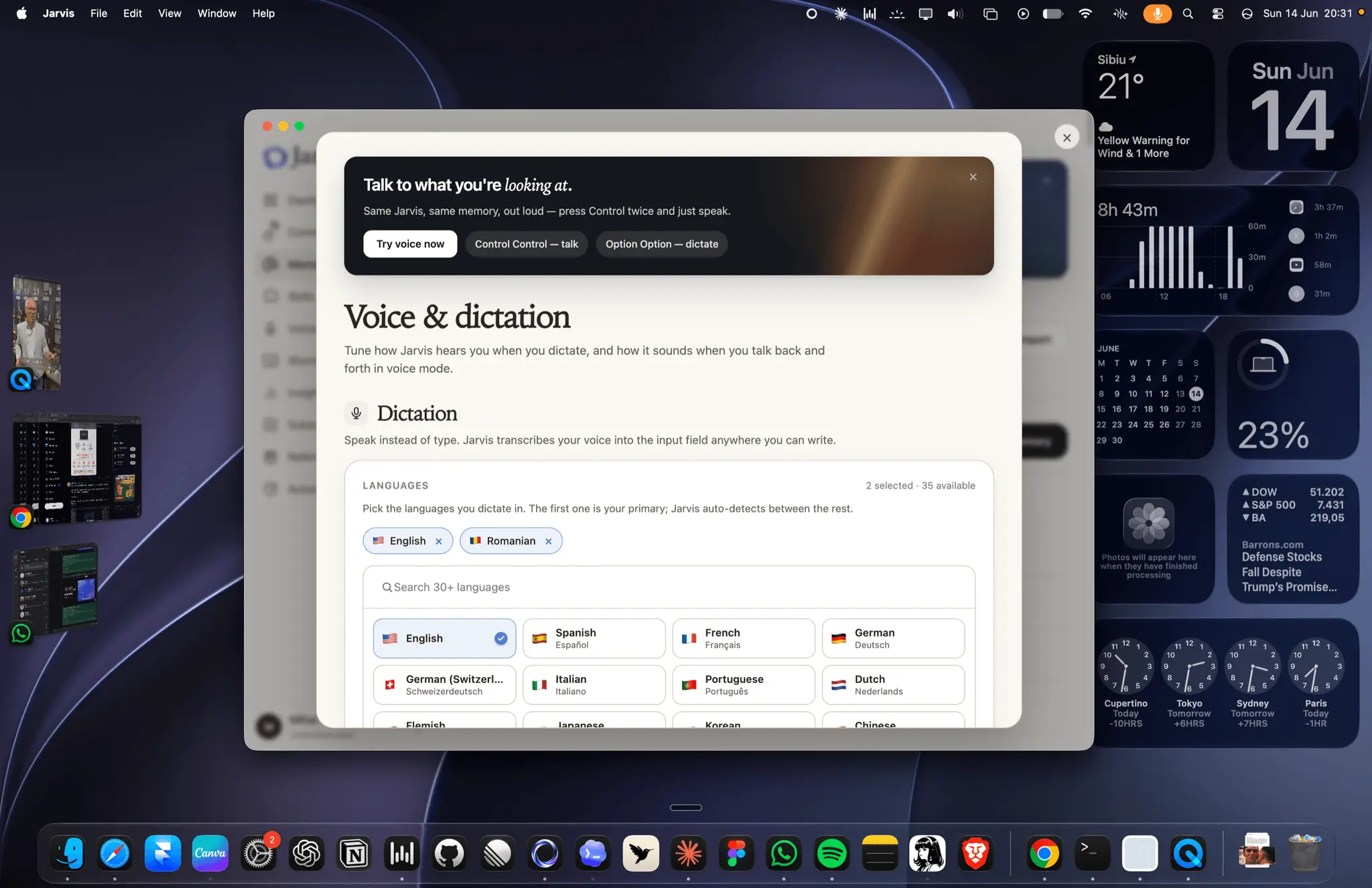Launch Brave browser from the dock
This screenshot has height=888, width=1372.
(x=975, y=853)
